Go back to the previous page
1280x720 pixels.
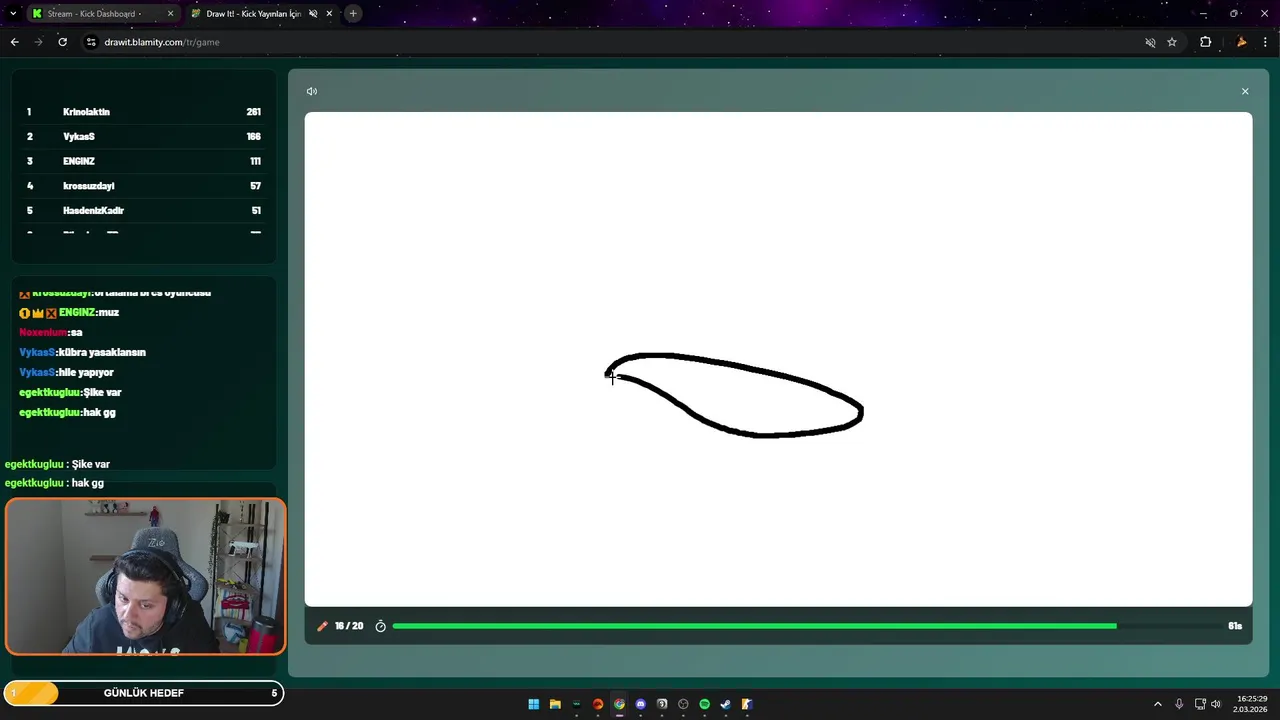tap(14, 42)
